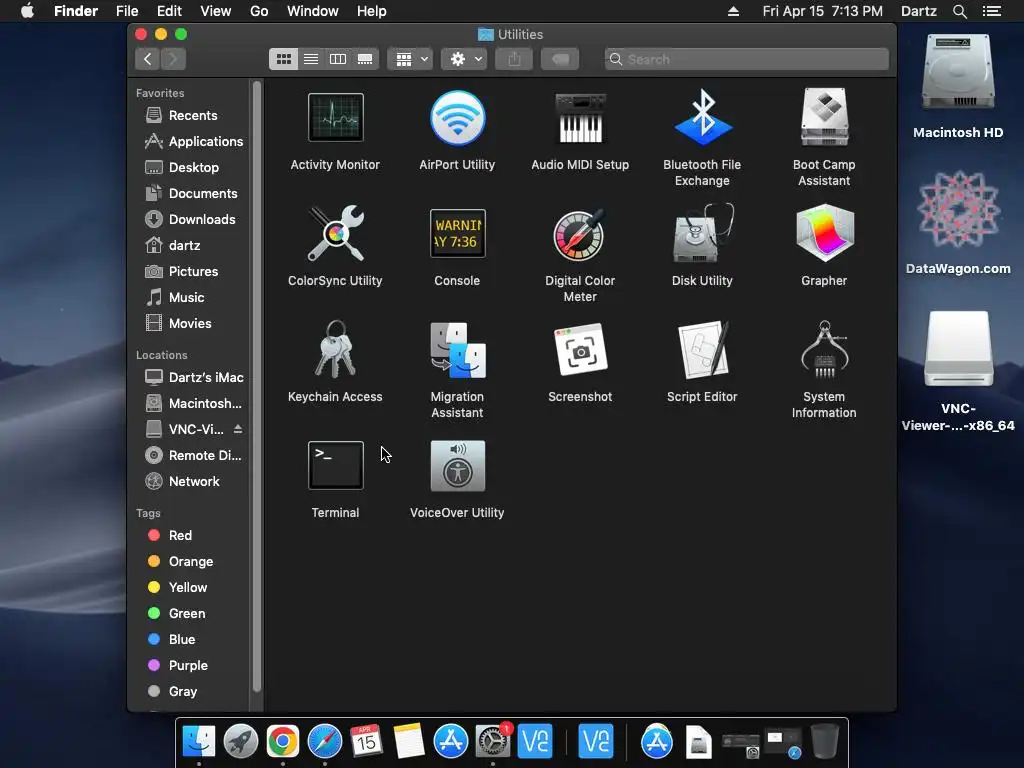Click the sidebar scrollbar
This screenshot has width=1024, height=768.
tap(257, 385)
